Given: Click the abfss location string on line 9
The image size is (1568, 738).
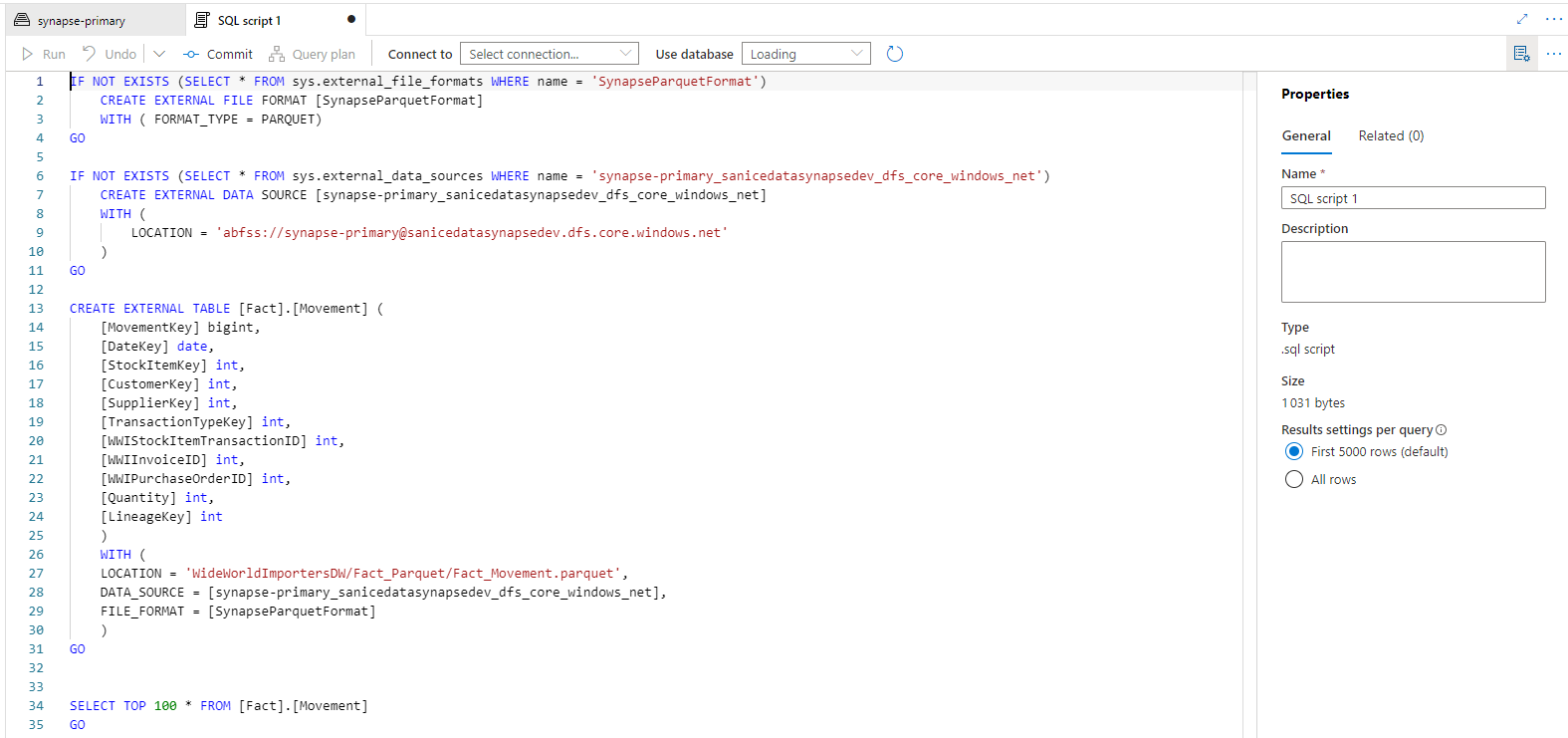Looking at the screenshot, I should tap(472, 232).
